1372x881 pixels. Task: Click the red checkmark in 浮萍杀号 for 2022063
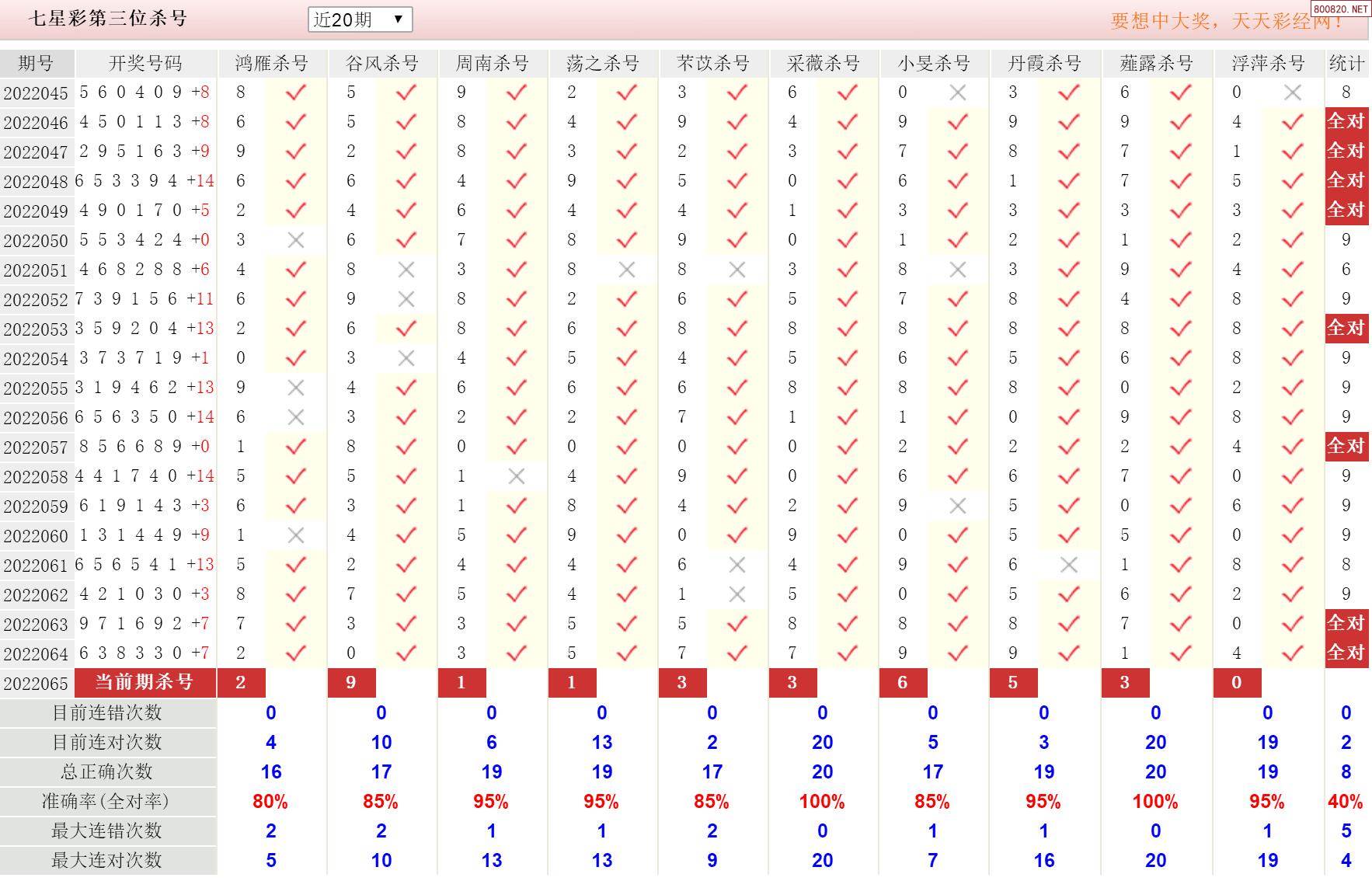[x=1292, y=624]
